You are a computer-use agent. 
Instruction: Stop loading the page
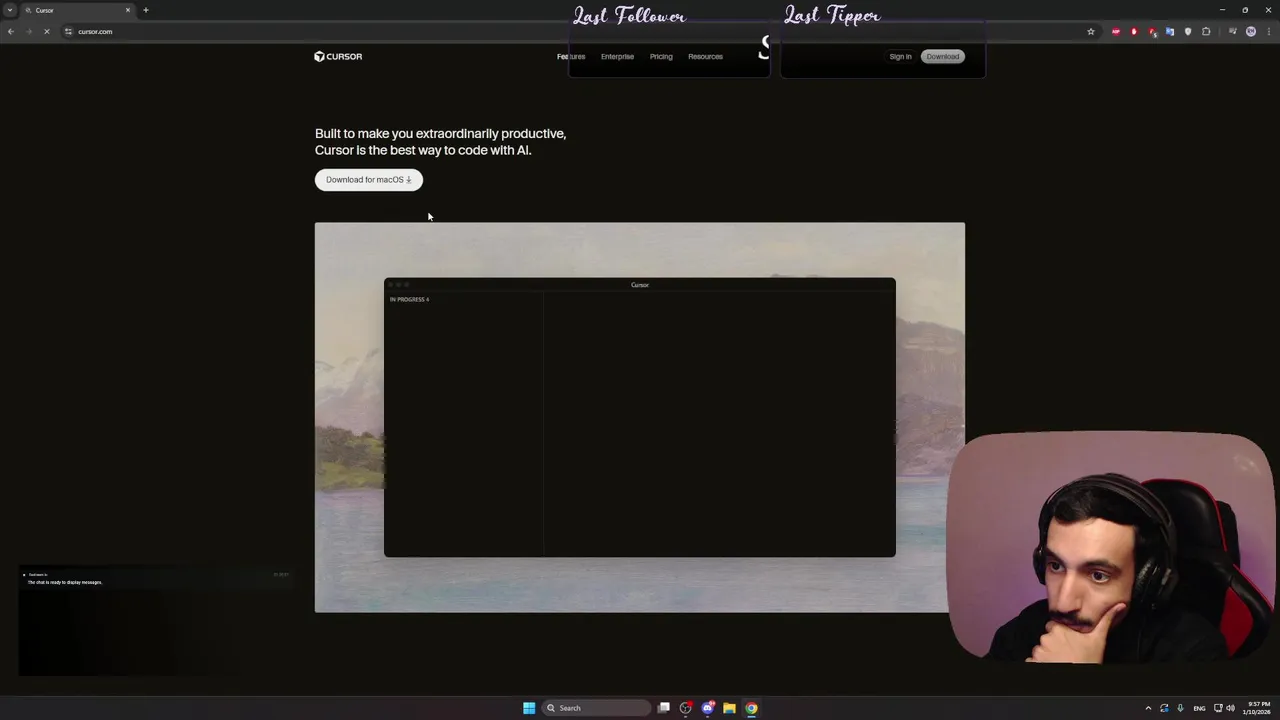pos(46,31)
